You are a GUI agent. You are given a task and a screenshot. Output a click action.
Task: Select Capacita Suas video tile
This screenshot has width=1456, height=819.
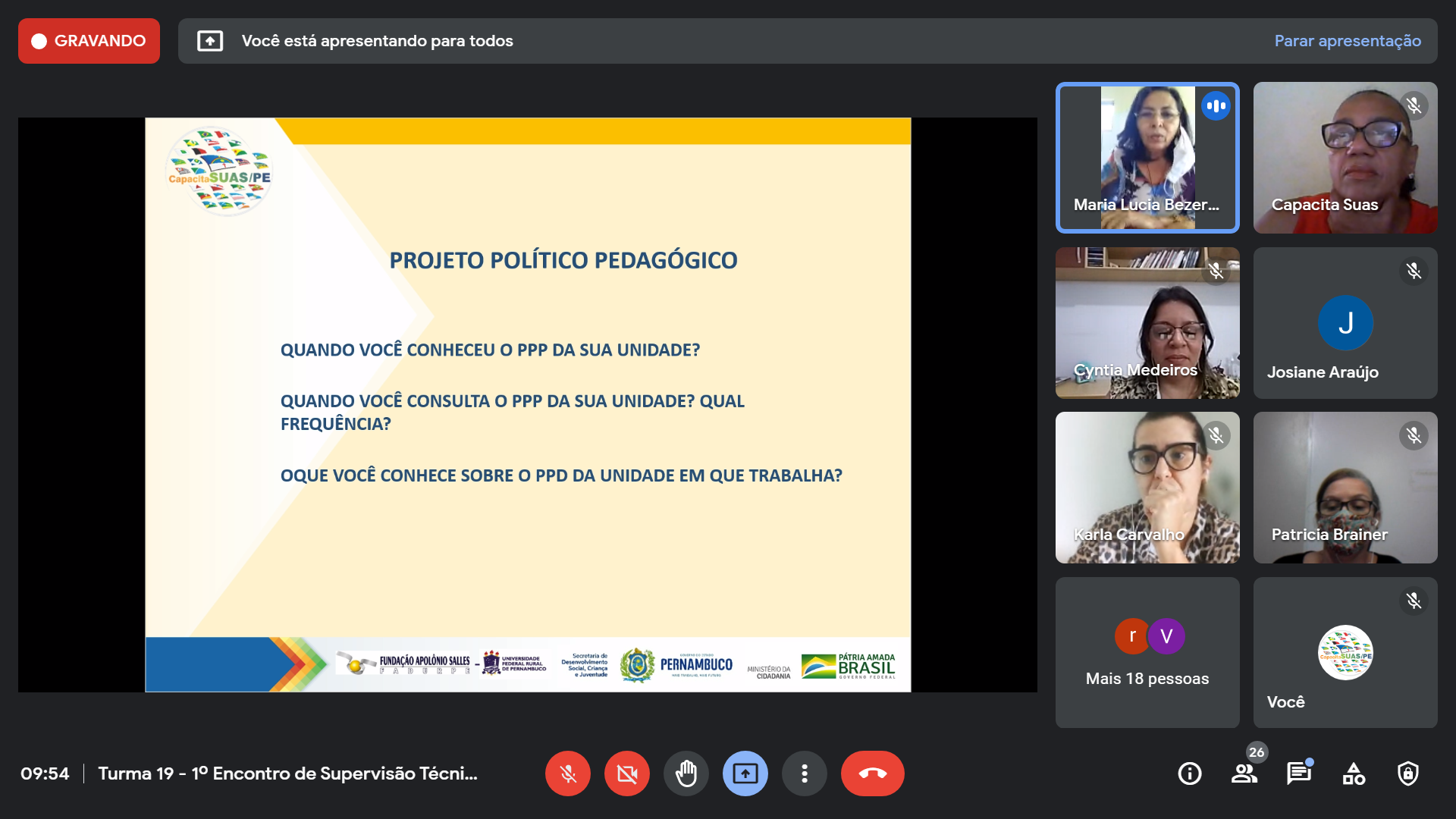(1345, 158)
